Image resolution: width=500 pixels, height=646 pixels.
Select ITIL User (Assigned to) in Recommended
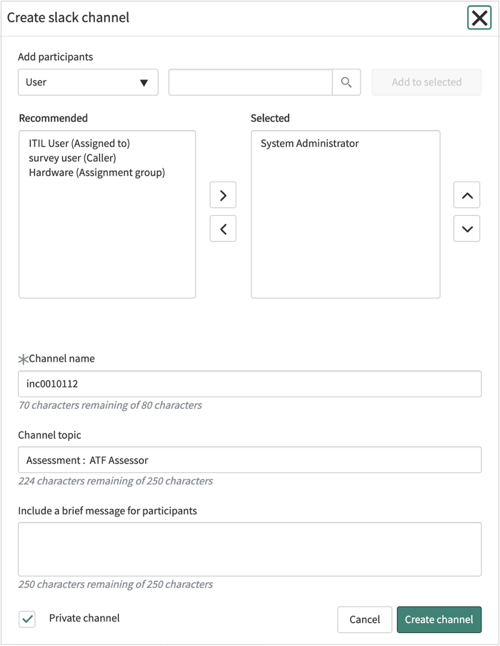[x=79, y=143]
